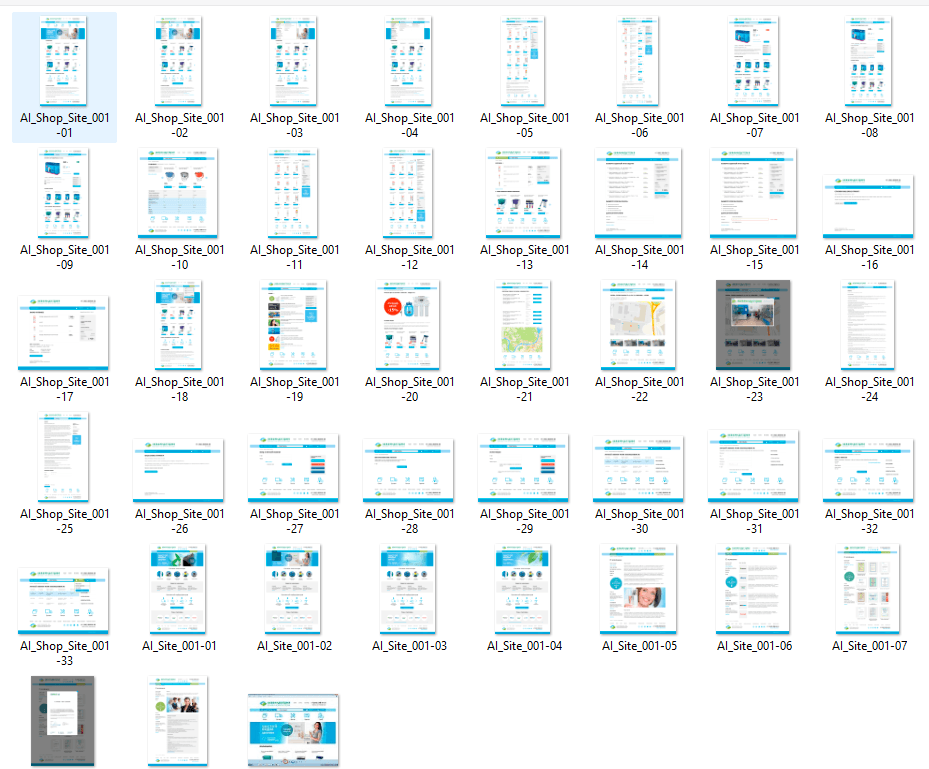Choose the AI_Shop_Site_001-28 thumbnail
The image size is (929, 769).
coord(408,470)
